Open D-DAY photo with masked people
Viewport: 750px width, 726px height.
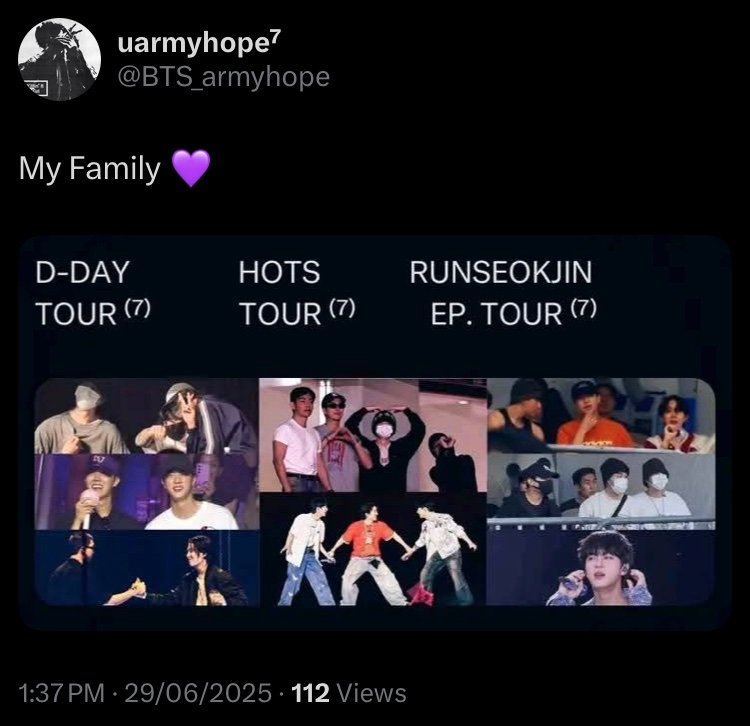point(147,416)
